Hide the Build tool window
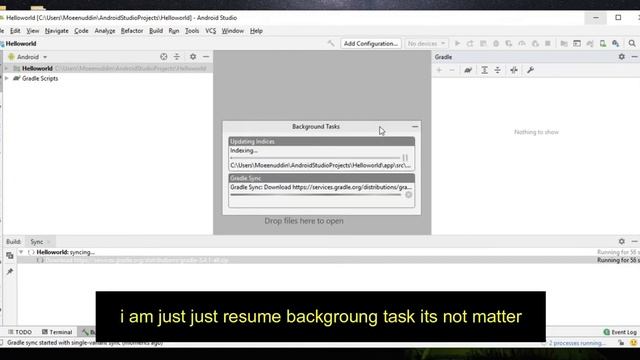This screenshot has height=360, width=640. (634, 241)
